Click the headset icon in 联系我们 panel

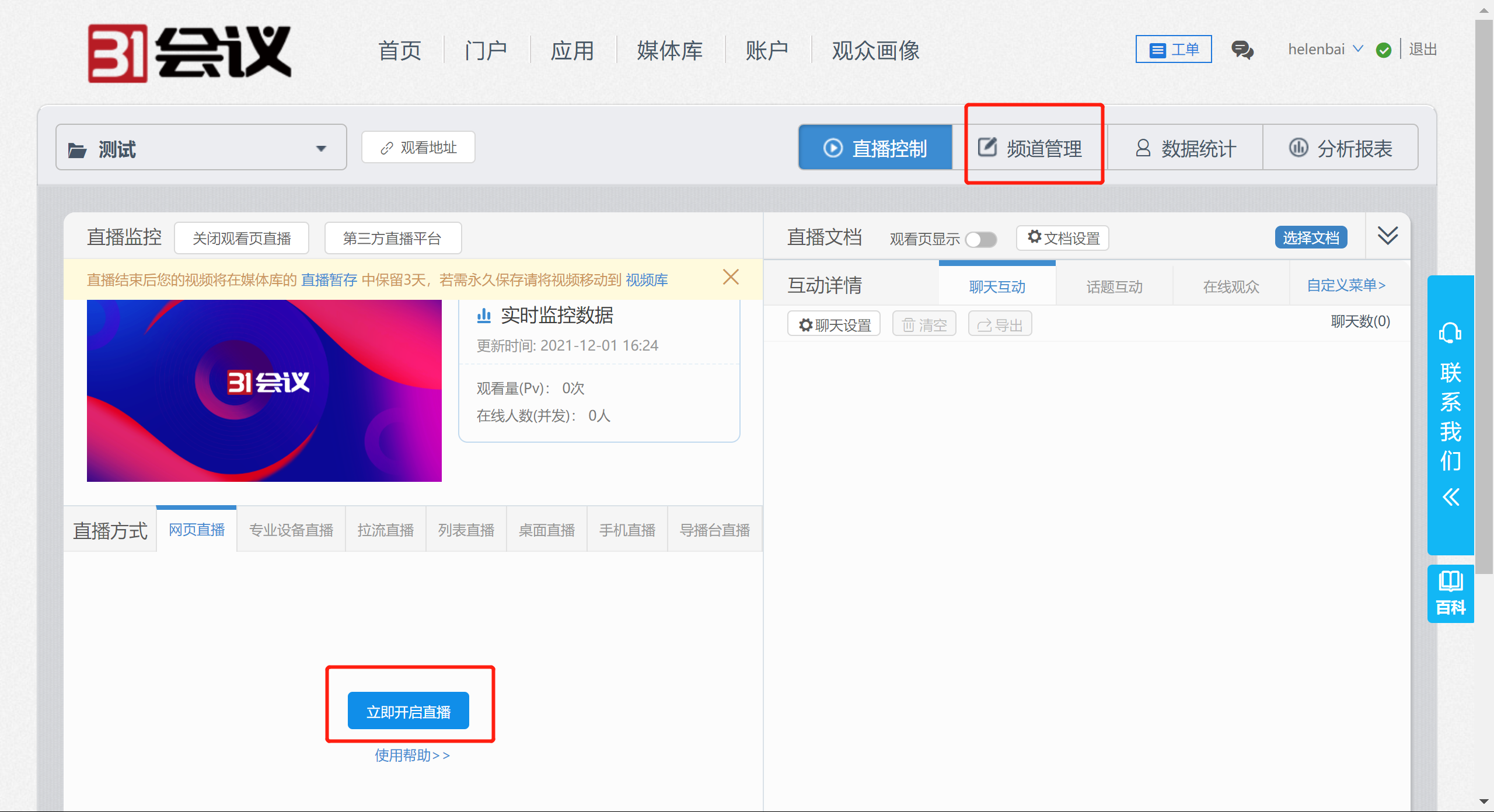(x=1450, y=332)
